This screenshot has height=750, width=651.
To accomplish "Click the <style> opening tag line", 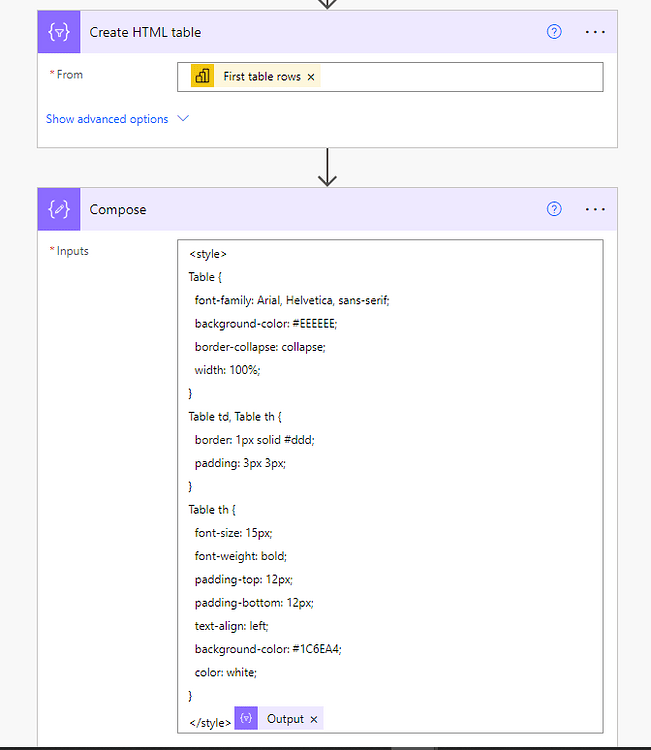I will [x=208, y=254].
